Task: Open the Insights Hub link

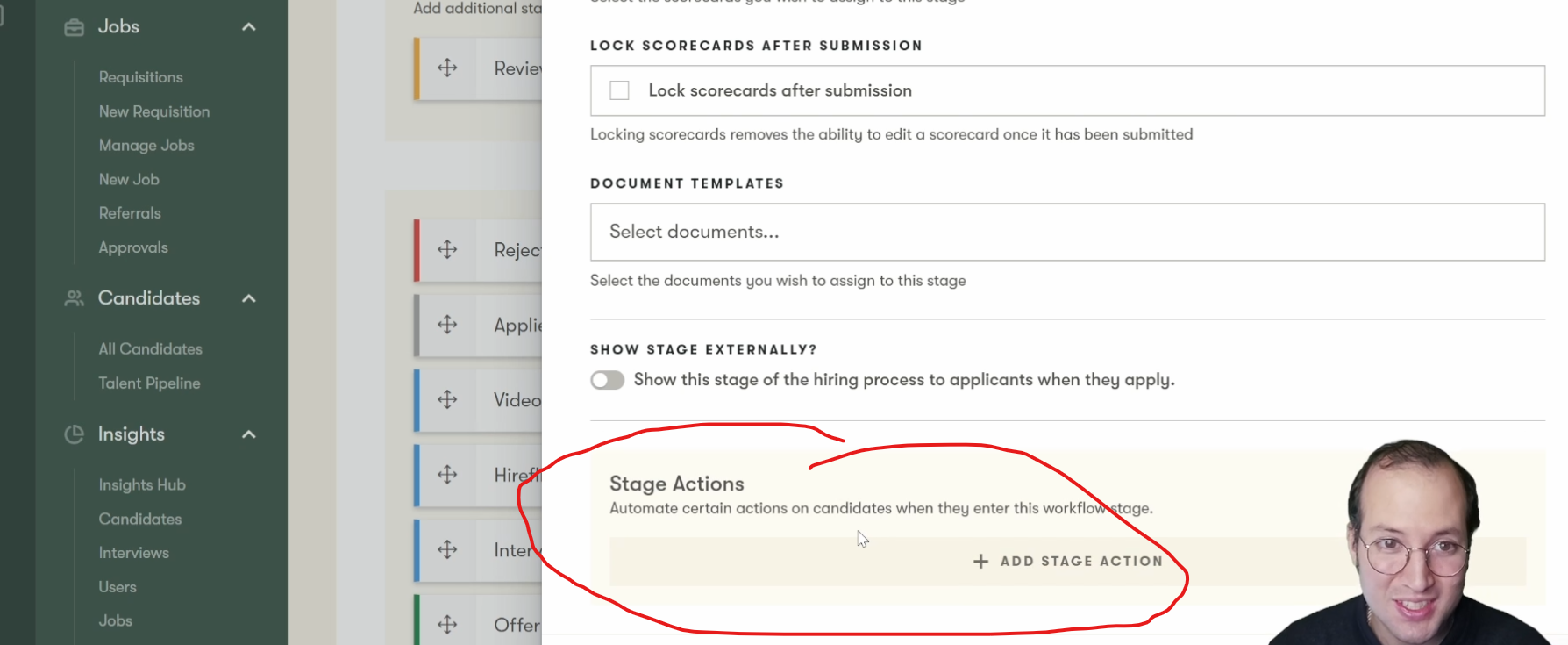Action: coord(142,485)
